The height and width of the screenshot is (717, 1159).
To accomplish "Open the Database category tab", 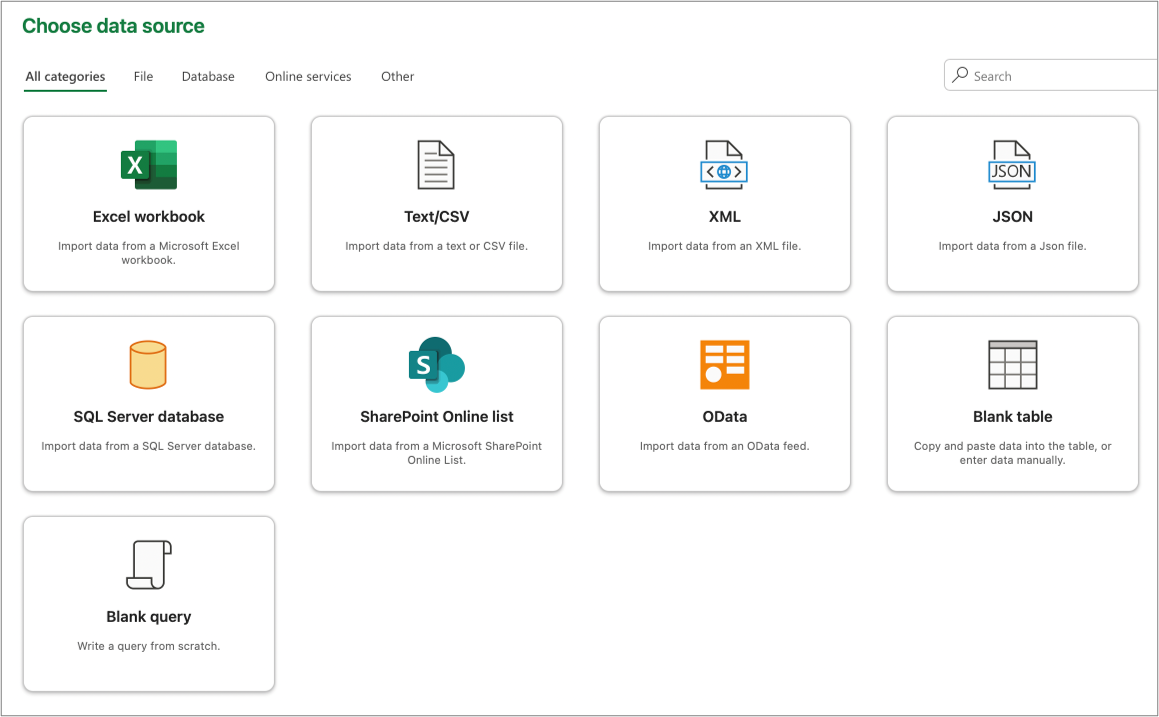I will pos(208,76).
